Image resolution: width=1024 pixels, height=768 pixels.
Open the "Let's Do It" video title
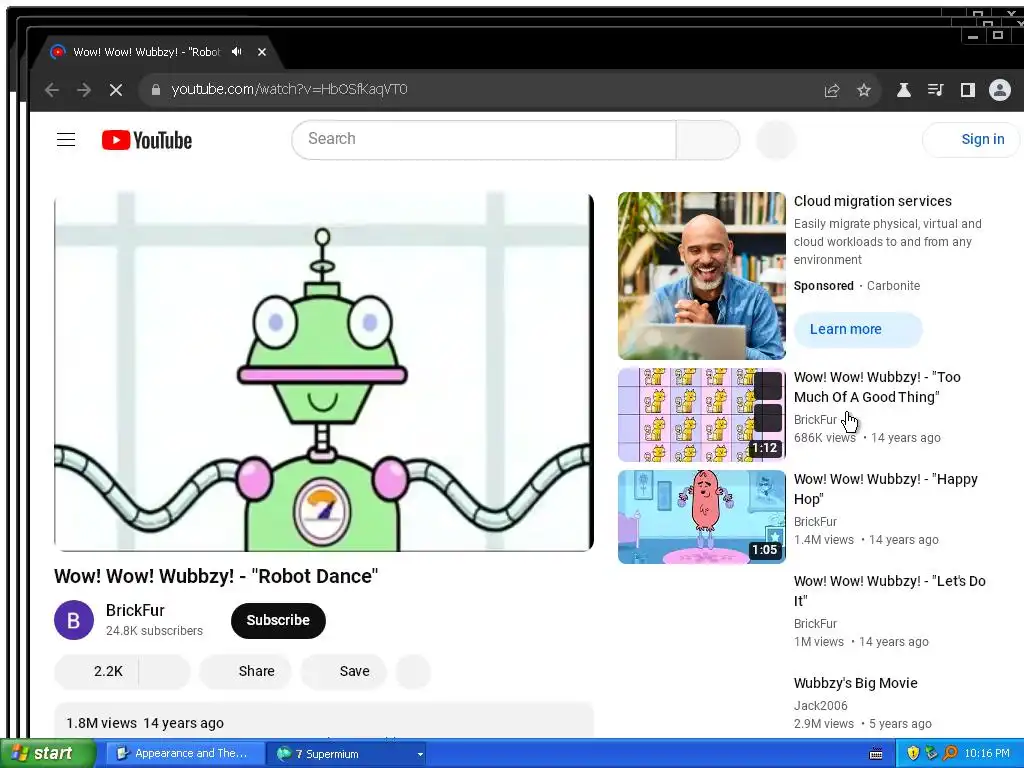pos(889,590)
